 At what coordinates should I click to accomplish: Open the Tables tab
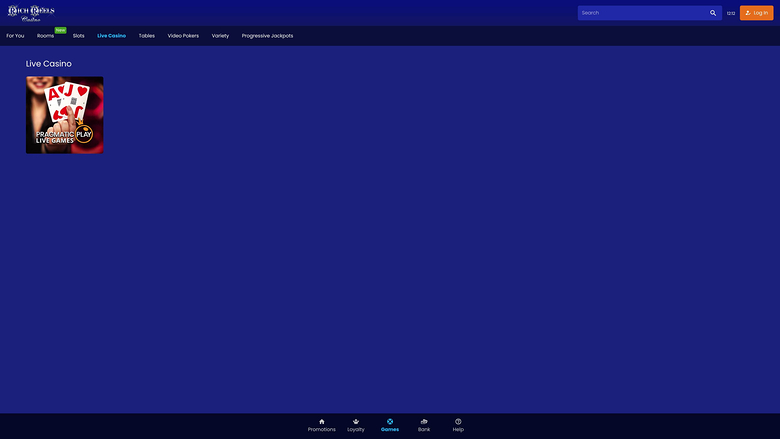point(146,35)
